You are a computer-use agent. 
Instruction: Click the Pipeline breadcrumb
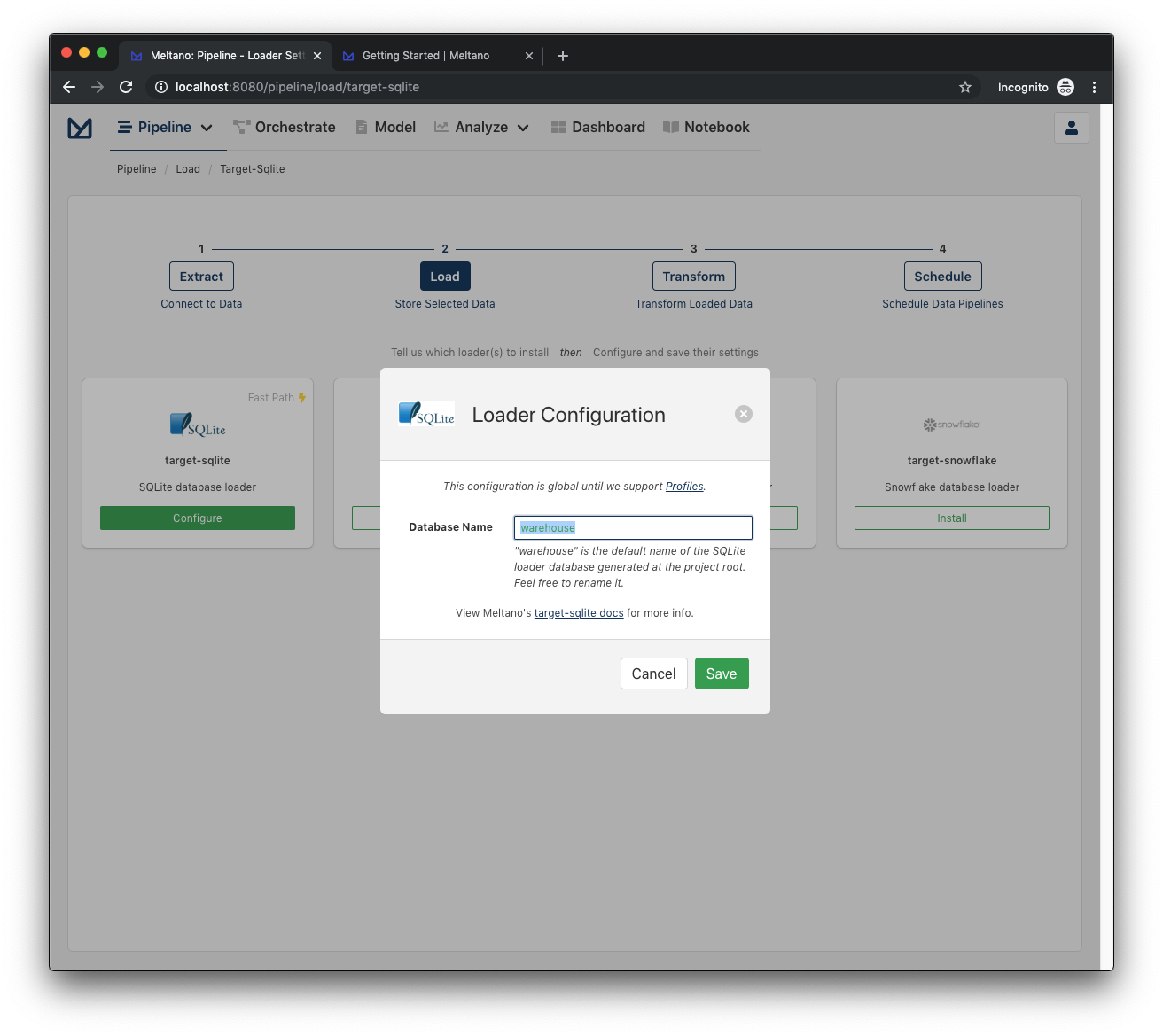pos(137,169)
